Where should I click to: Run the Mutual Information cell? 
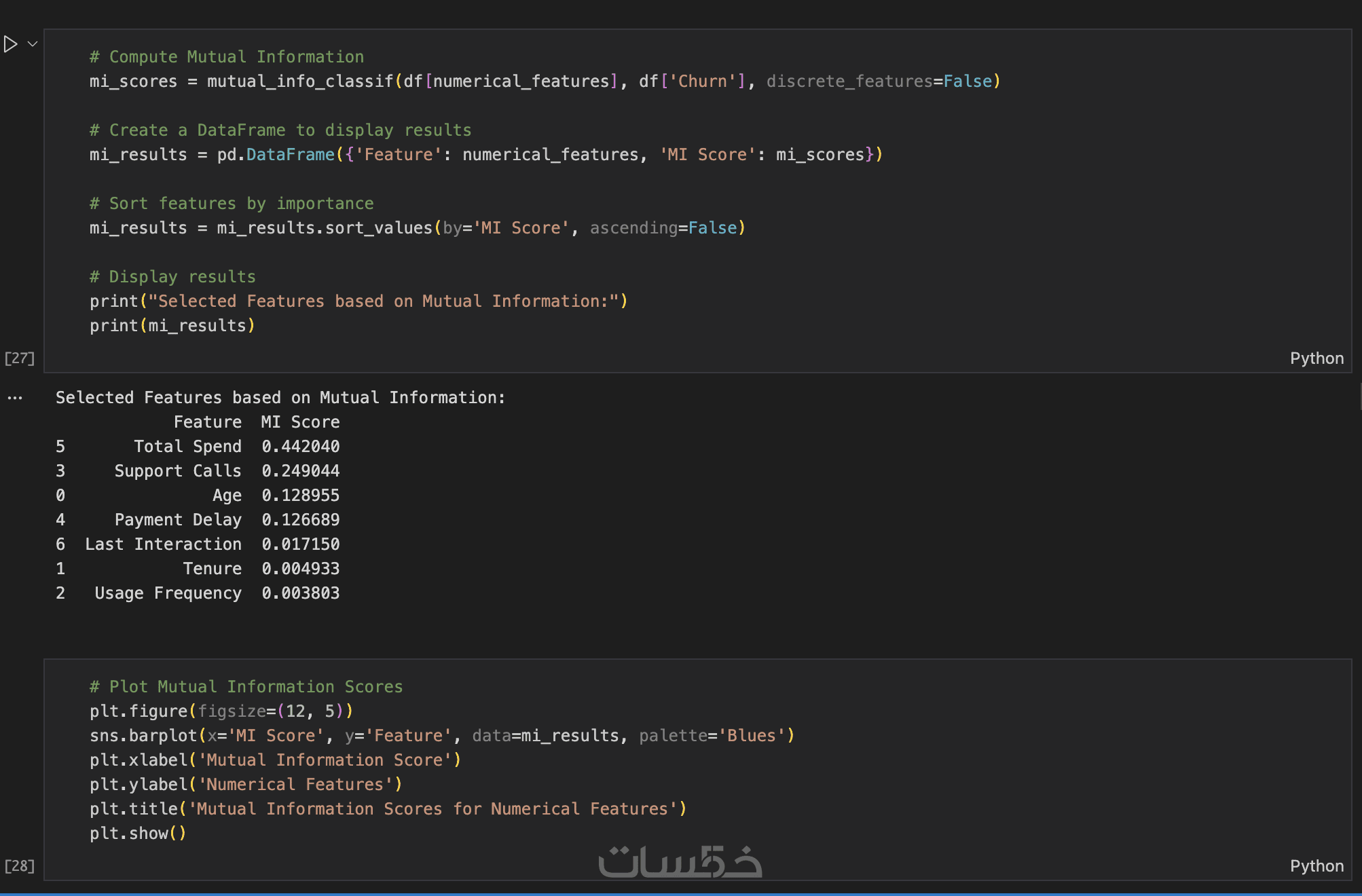coord(10,44)
